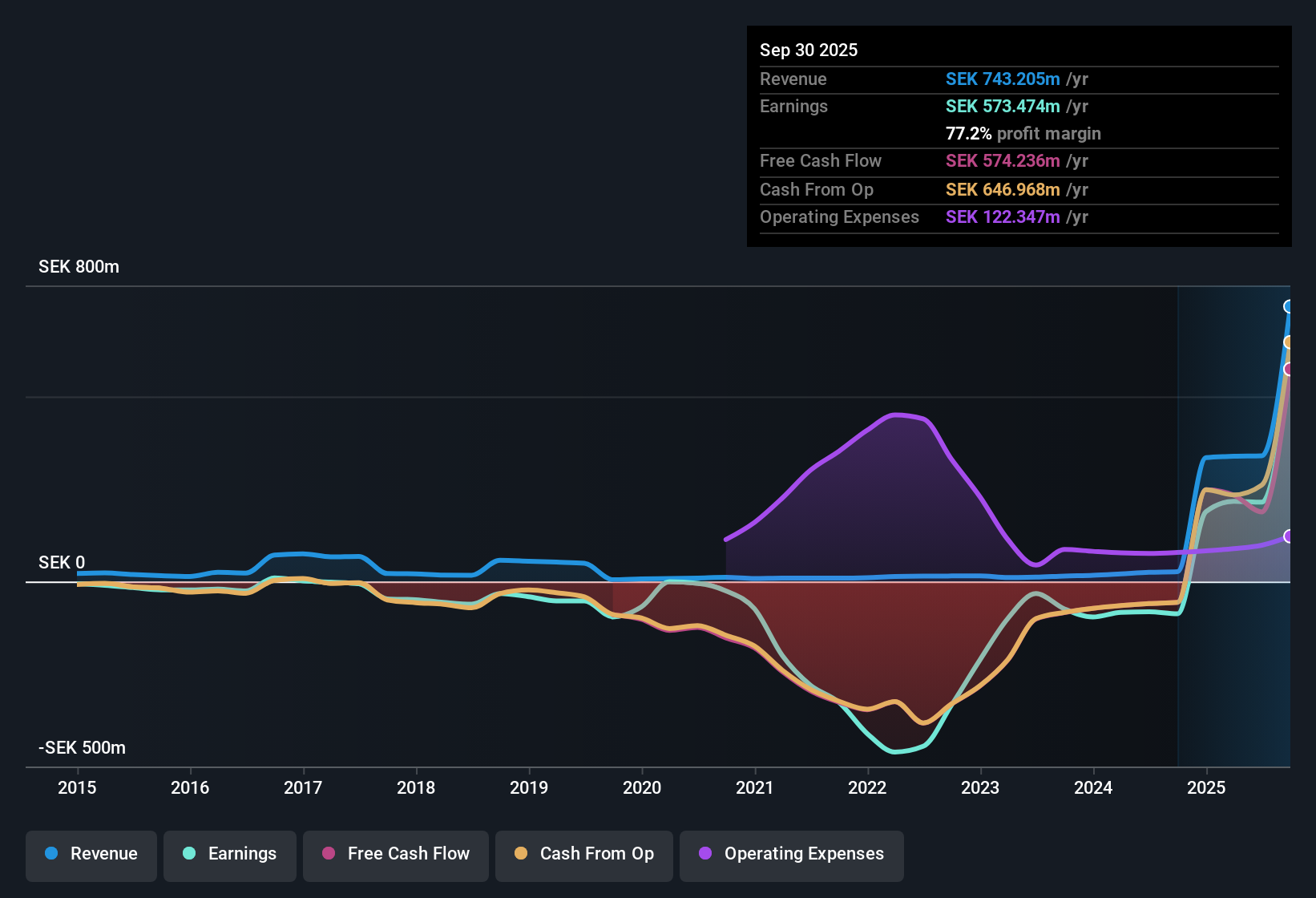Click the pink Free Cash Flow legend dot
The width and height of the screenshot is (1316, 898).
328,854
